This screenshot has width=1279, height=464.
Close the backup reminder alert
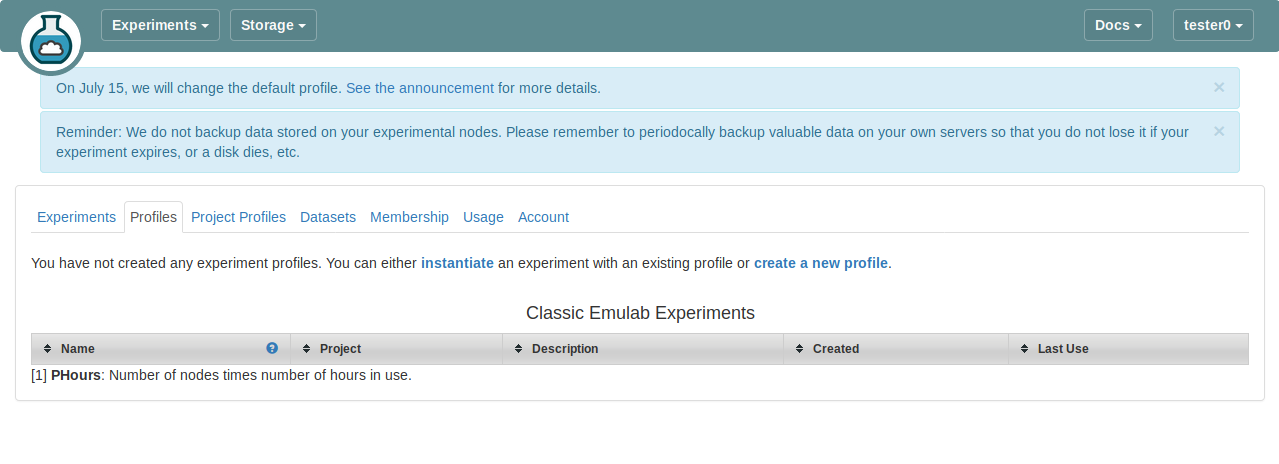(x=1218, y=131)
